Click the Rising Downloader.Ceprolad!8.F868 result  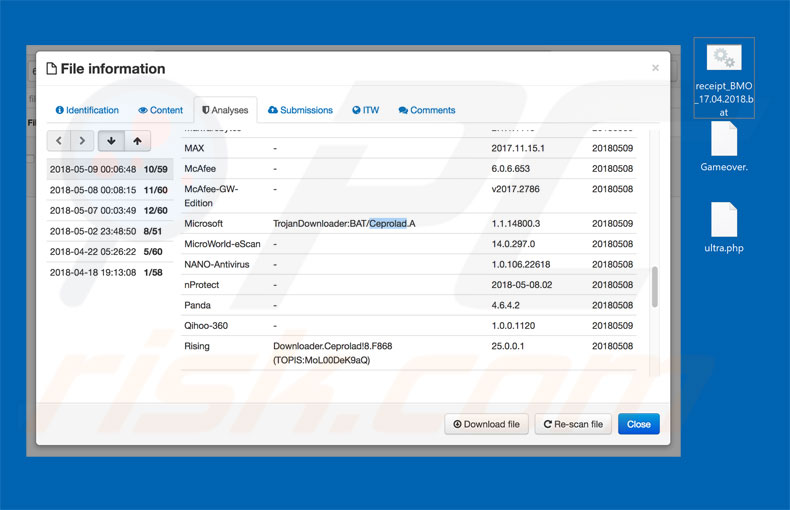(x=333, y=353)
